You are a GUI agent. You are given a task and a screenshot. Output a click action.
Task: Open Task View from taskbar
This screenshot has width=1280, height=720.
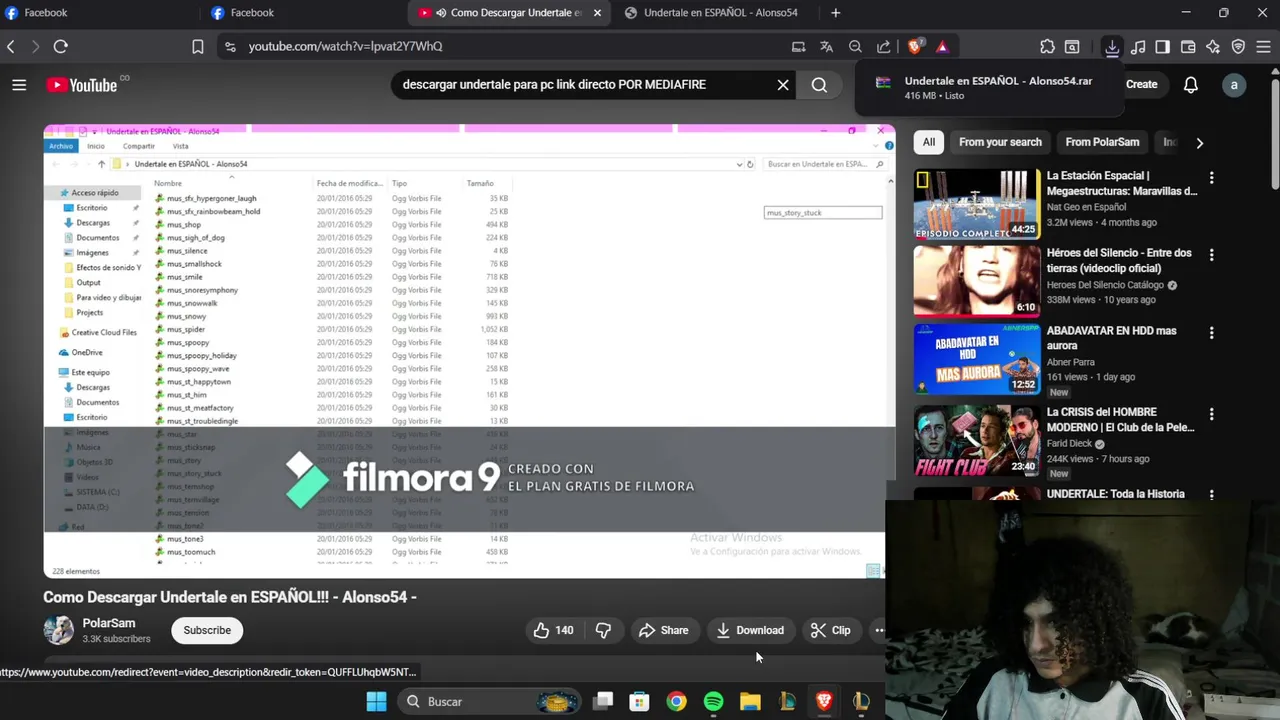point(603,702)
